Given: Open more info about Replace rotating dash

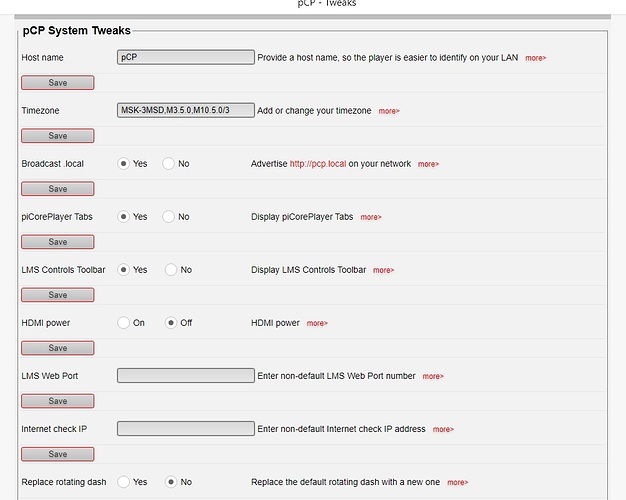Looking at the screenshot, I should [458, 483].
